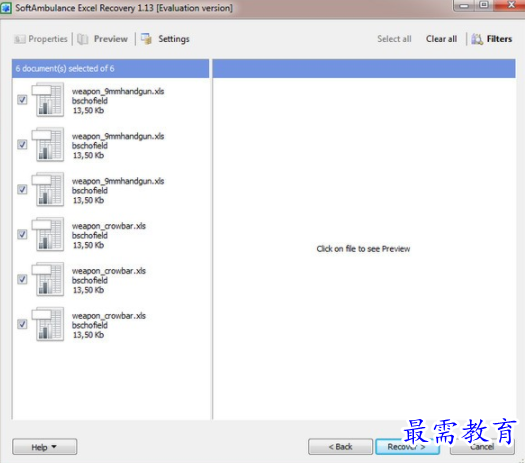Select the second weapon_9mmhandgun.xls file name

point(118,136)
